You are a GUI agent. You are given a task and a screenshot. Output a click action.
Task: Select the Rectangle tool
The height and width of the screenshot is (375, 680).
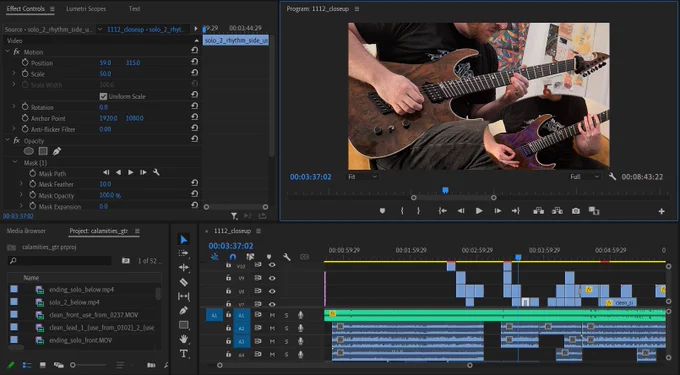[183, 325]
